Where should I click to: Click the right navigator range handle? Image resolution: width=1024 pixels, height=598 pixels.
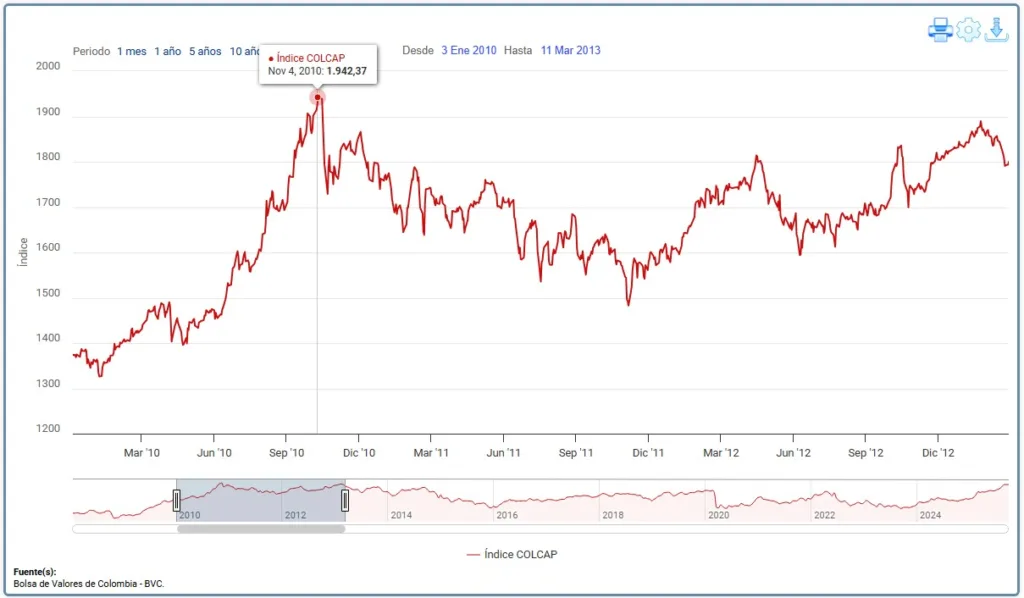point(345,500)
